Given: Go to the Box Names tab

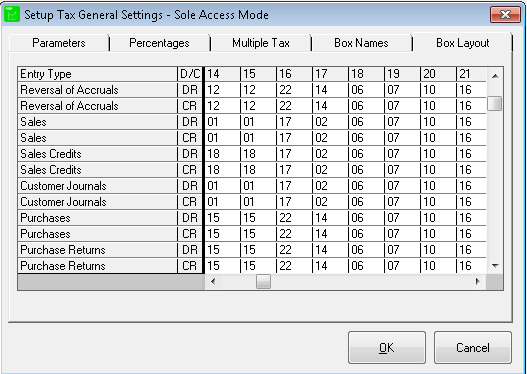Looking at the screenshot, I should click(x=361, y=43).
